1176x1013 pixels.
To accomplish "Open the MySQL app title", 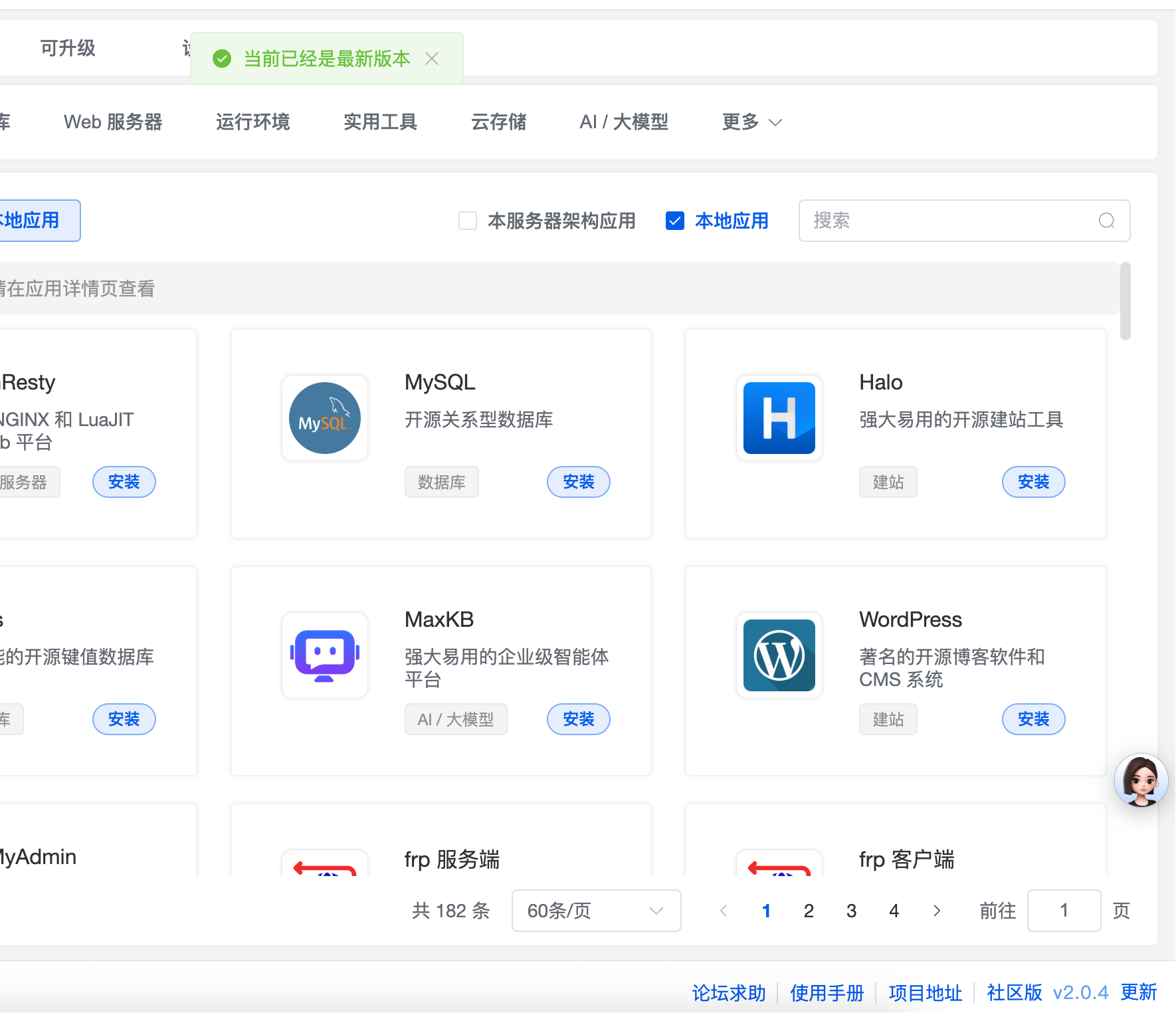I will [440, 382].
